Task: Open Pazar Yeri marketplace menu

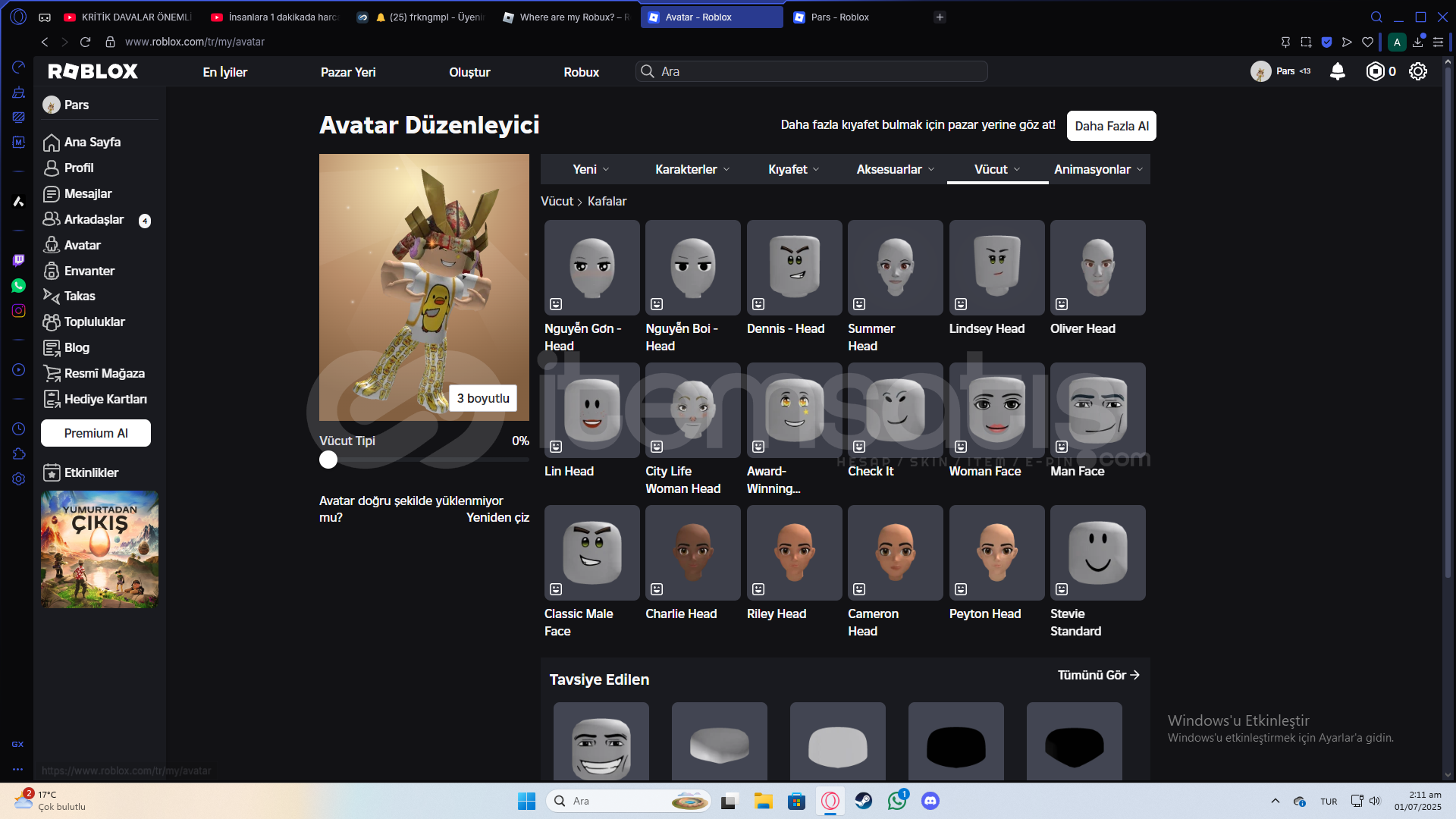Action: pos(348,72)
